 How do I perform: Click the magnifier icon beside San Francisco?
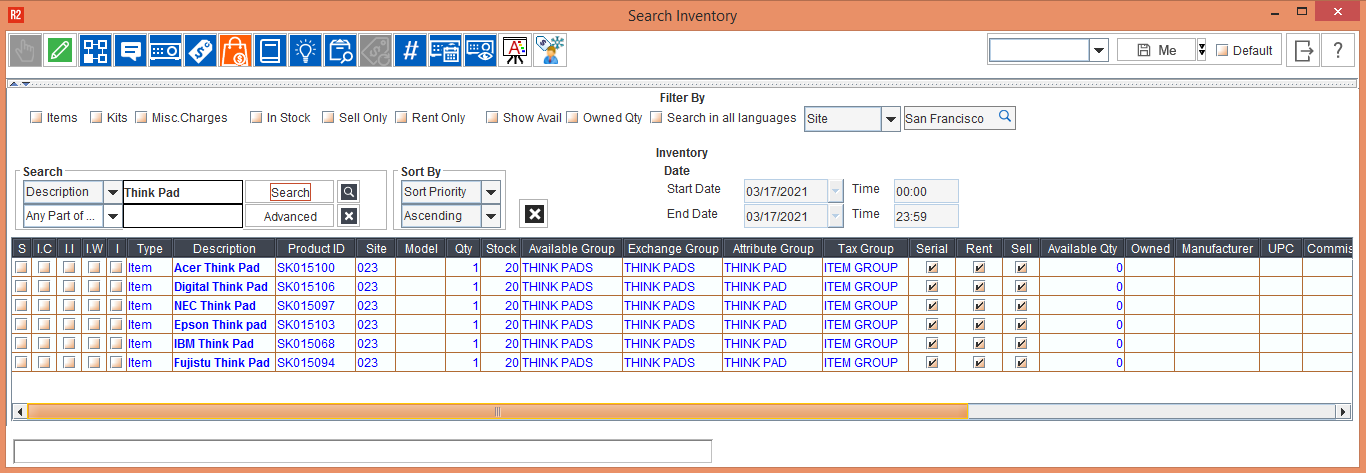(1005, 117)
